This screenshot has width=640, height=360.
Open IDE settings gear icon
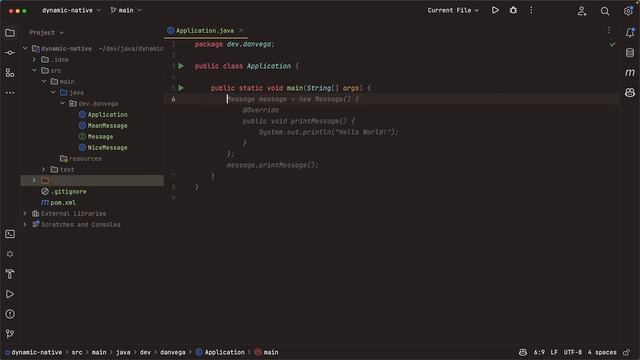(x=628, y=11)
